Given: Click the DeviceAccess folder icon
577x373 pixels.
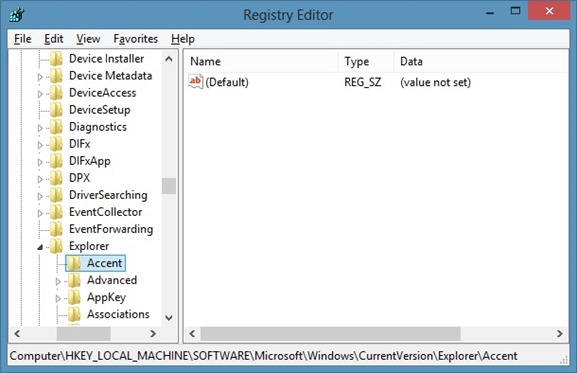Looking at the screenshot, I should tap(56, 93).
